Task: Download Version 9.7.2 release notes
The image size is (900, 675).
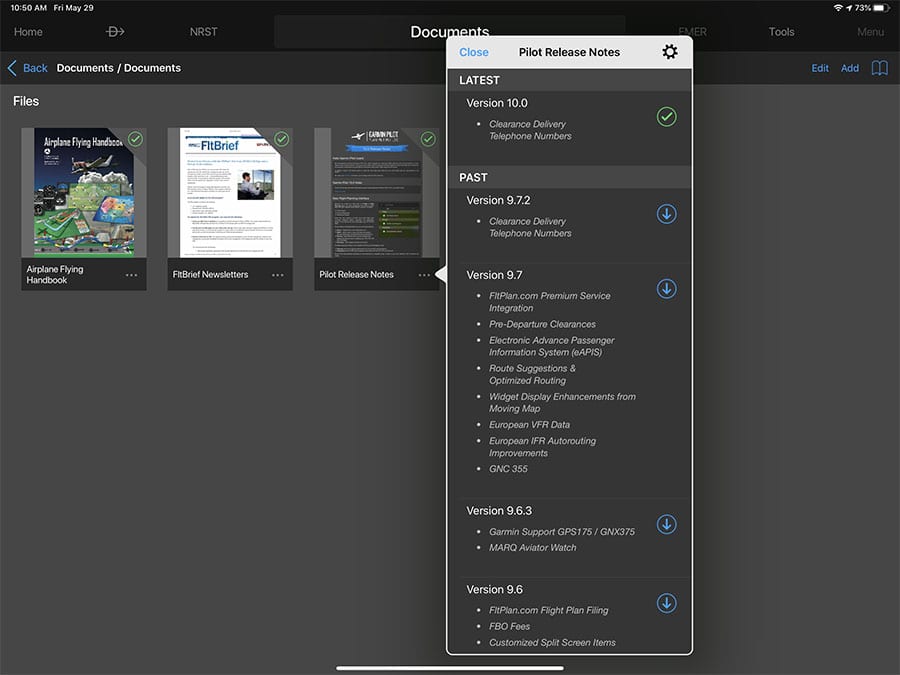Action: (666, 214)
